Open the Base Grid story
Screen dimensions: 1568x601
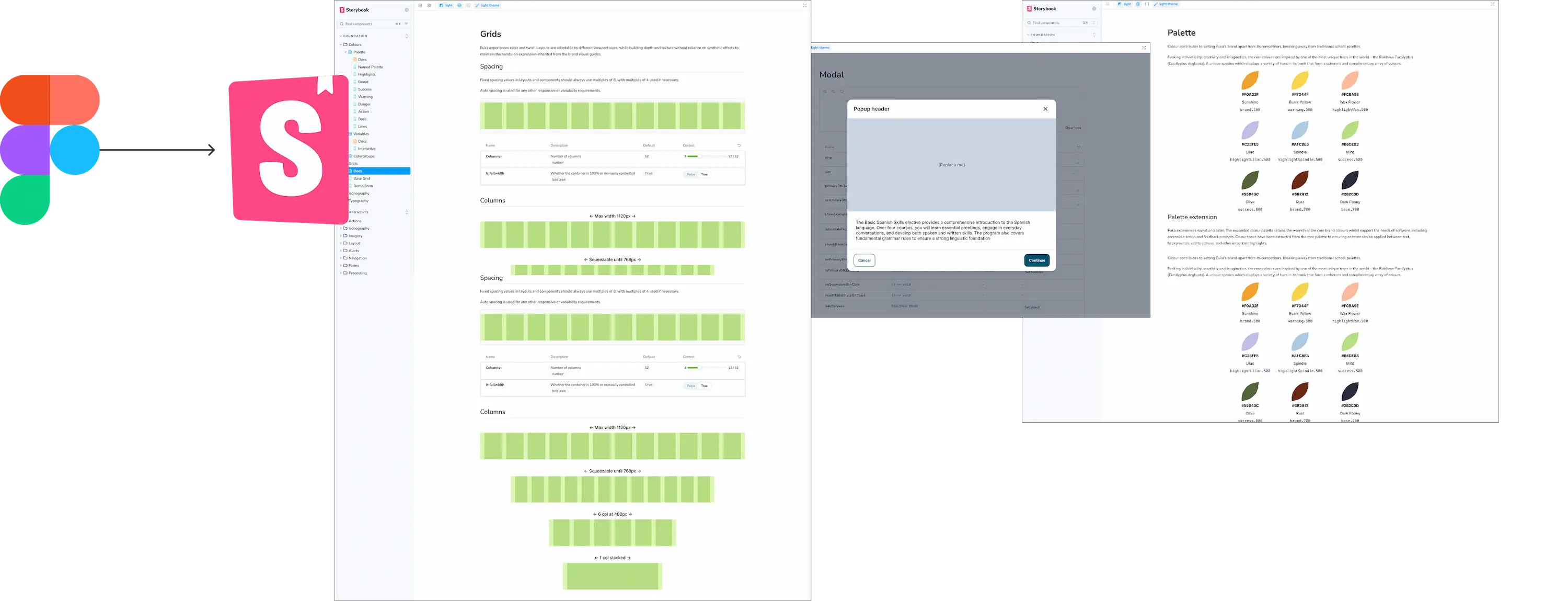tap(361, 178)
